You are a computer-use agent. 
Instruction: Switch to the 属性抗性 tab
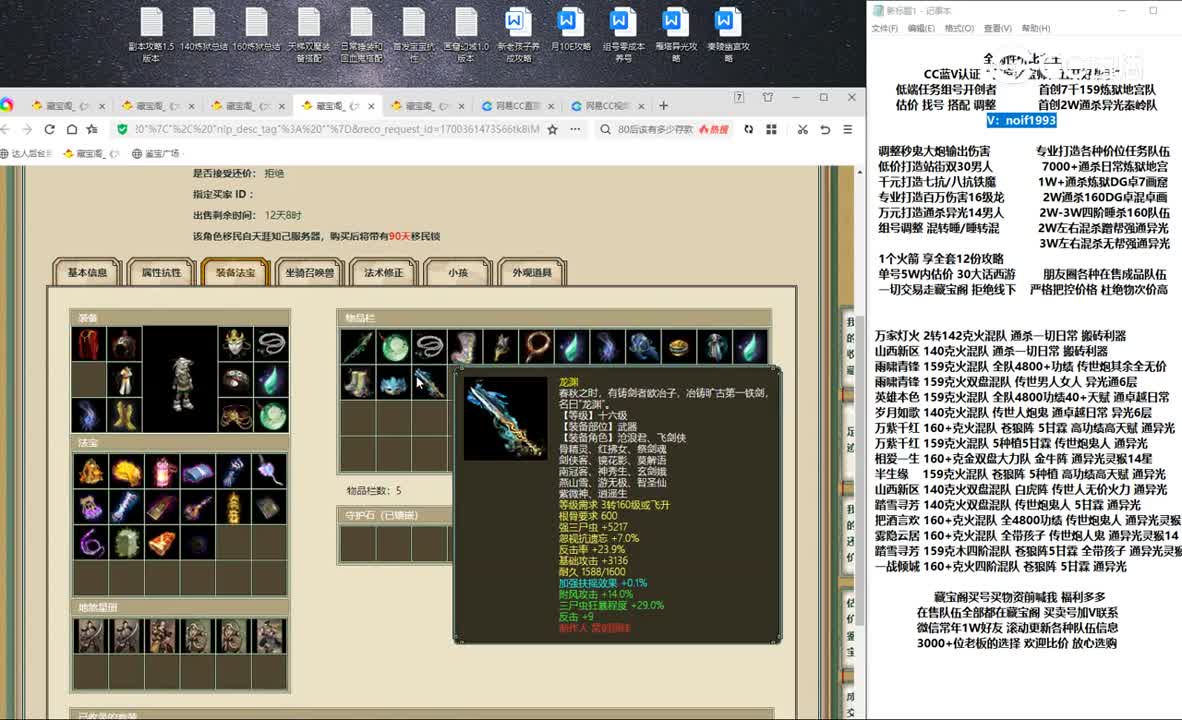[x=161, y=272]
